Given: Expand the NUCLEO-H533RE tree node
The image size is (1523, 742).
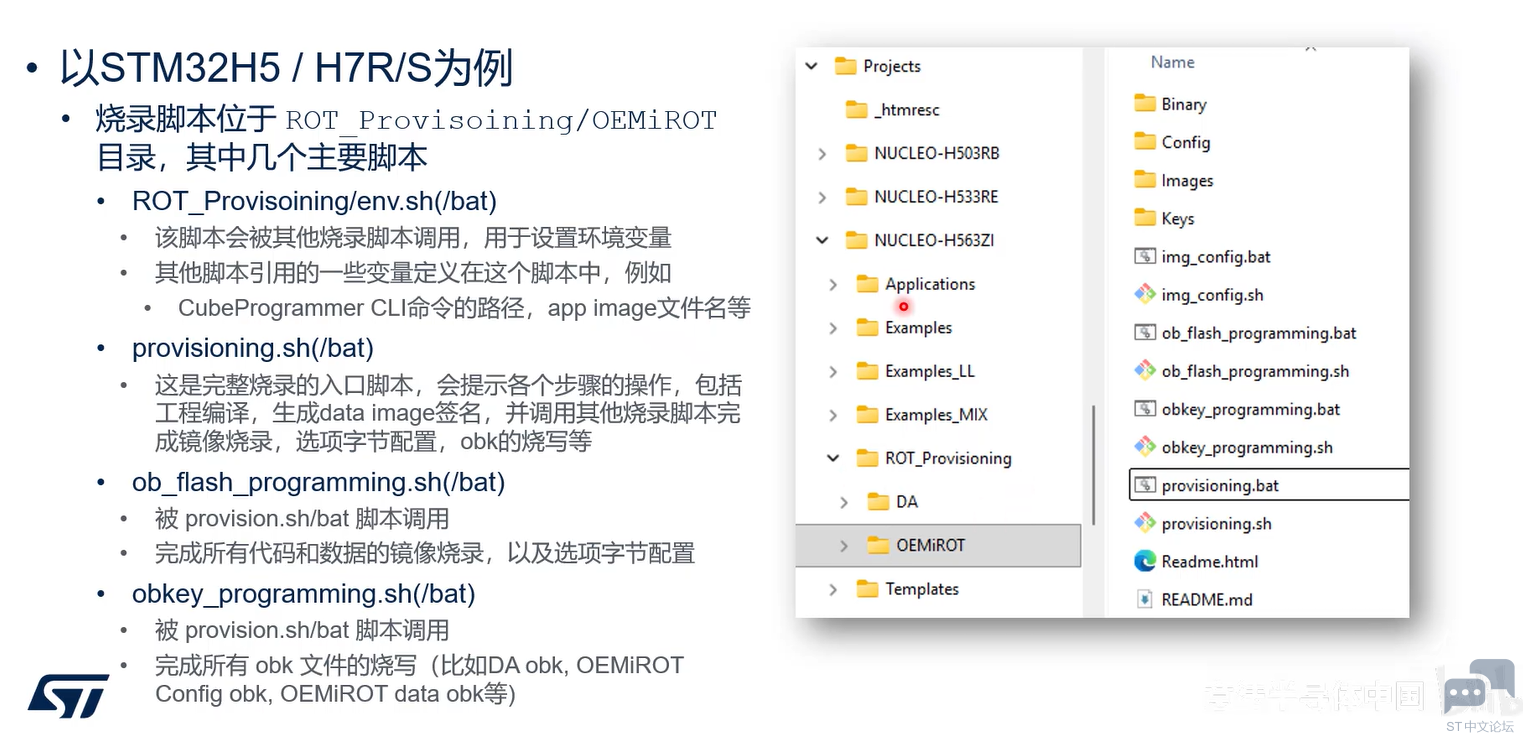Looking at the screenshot, I should (822, 197).
